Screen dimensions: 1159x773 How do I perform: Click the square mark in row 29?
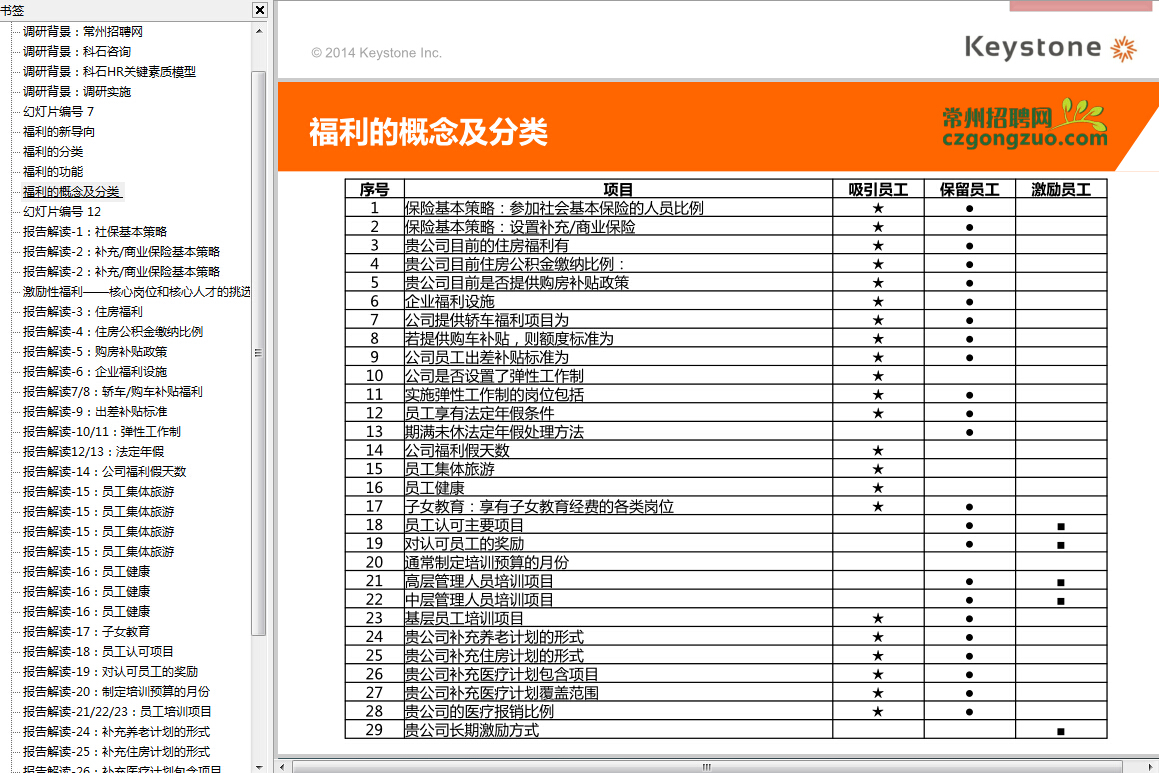point(1061,731)
